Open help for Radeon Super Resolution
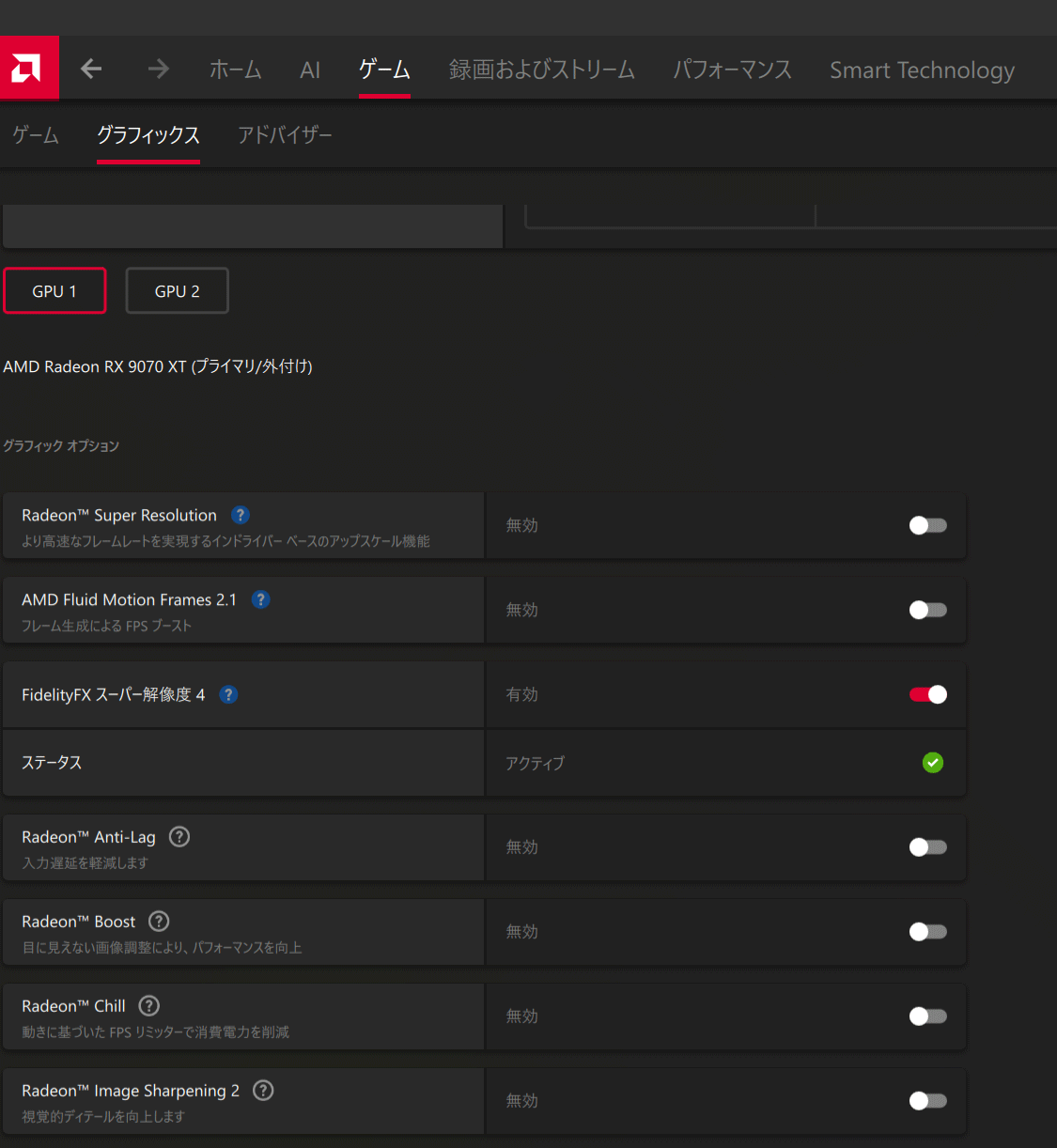Screen dimensions: 1057x1148 pos(241,515)
